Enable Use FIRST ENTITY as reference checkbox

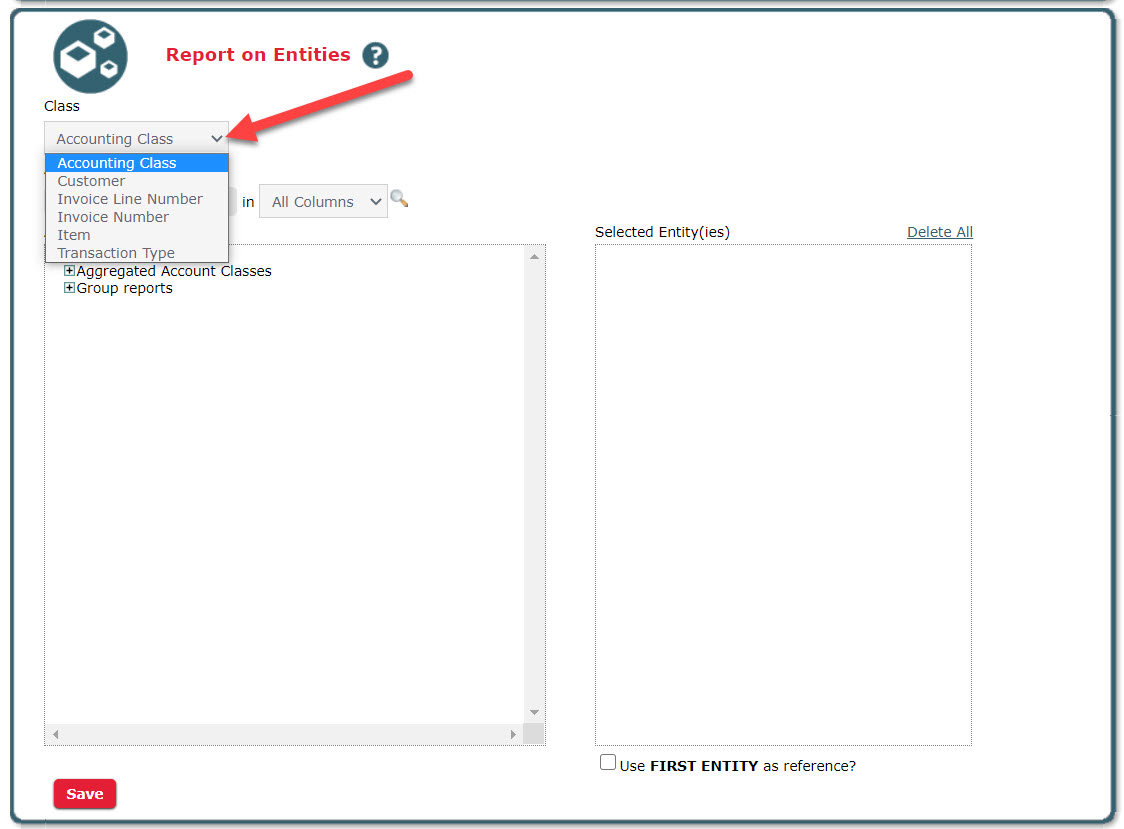[x=608, y=763]
